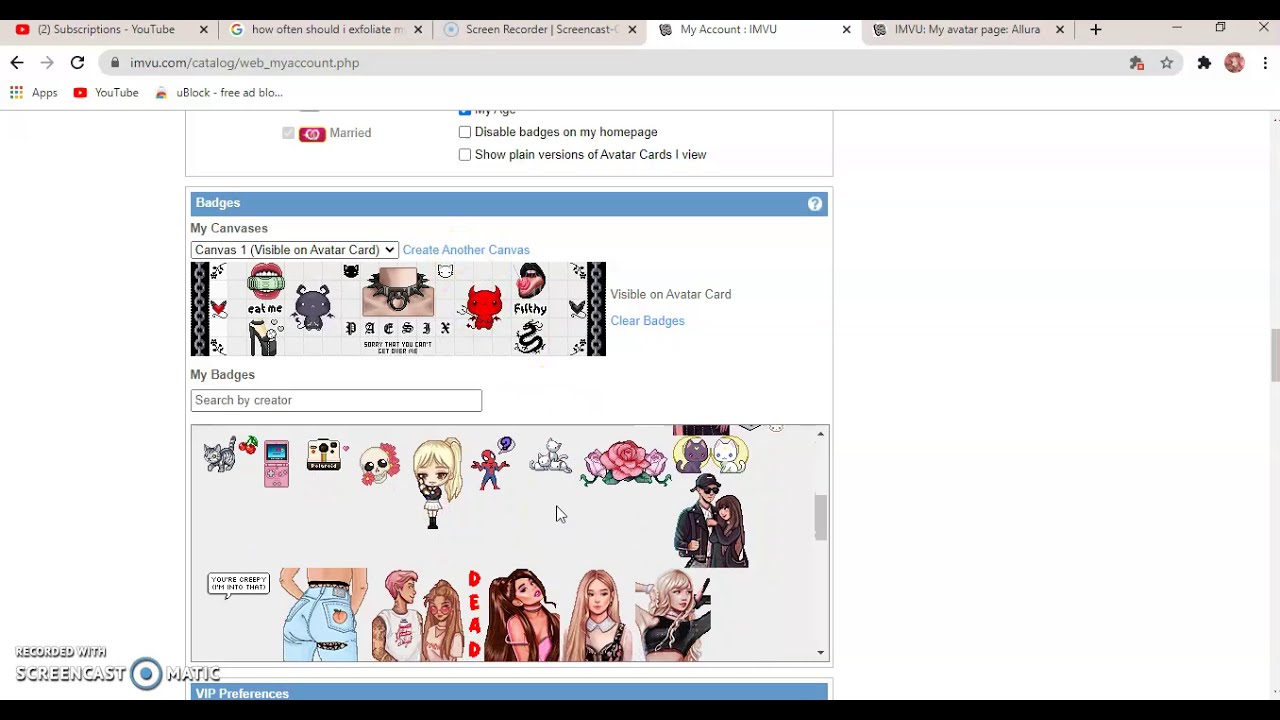Image resolution: width=1280 pixels, height=720 pixels.
Task: Select the Polaroid camera badge
Action: tap(326, 455)
